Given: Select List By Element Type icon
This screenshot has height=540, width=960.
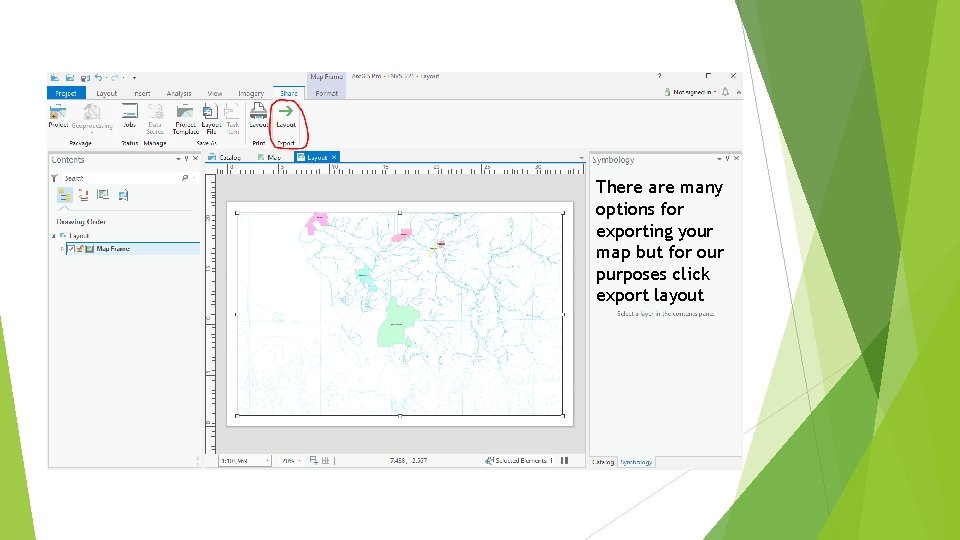Looking at the screenshot, I should tap(84, 195).
